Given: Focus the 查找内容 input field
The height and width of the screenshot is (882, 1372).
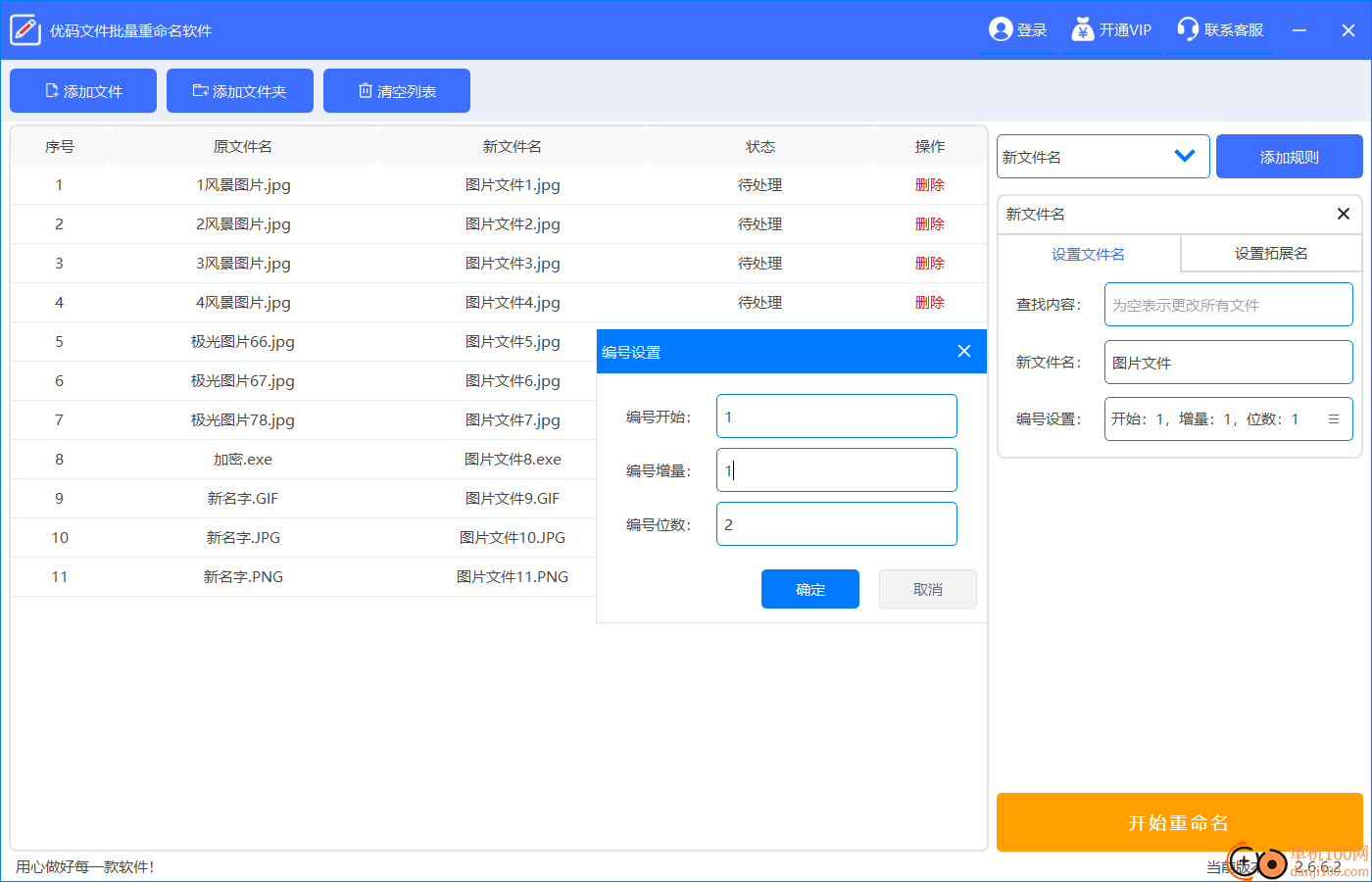Looking at the screenshot, I should point(1229,305).
